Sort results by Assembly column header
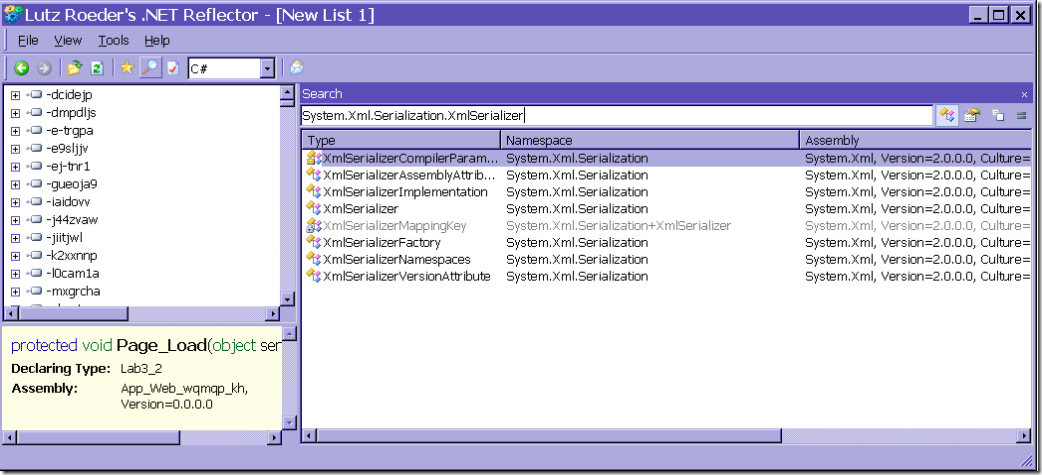 pos(916,140)
